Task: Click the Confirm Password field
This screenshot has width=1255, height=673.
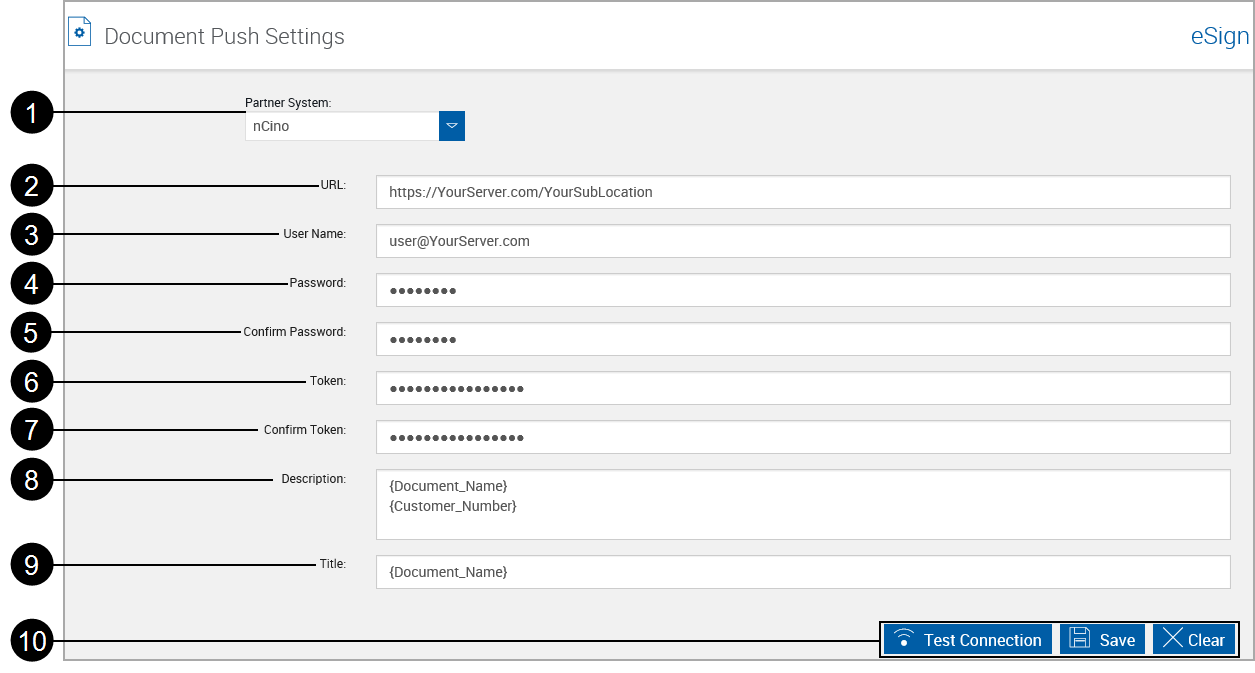Action: [x=800, y=339]
